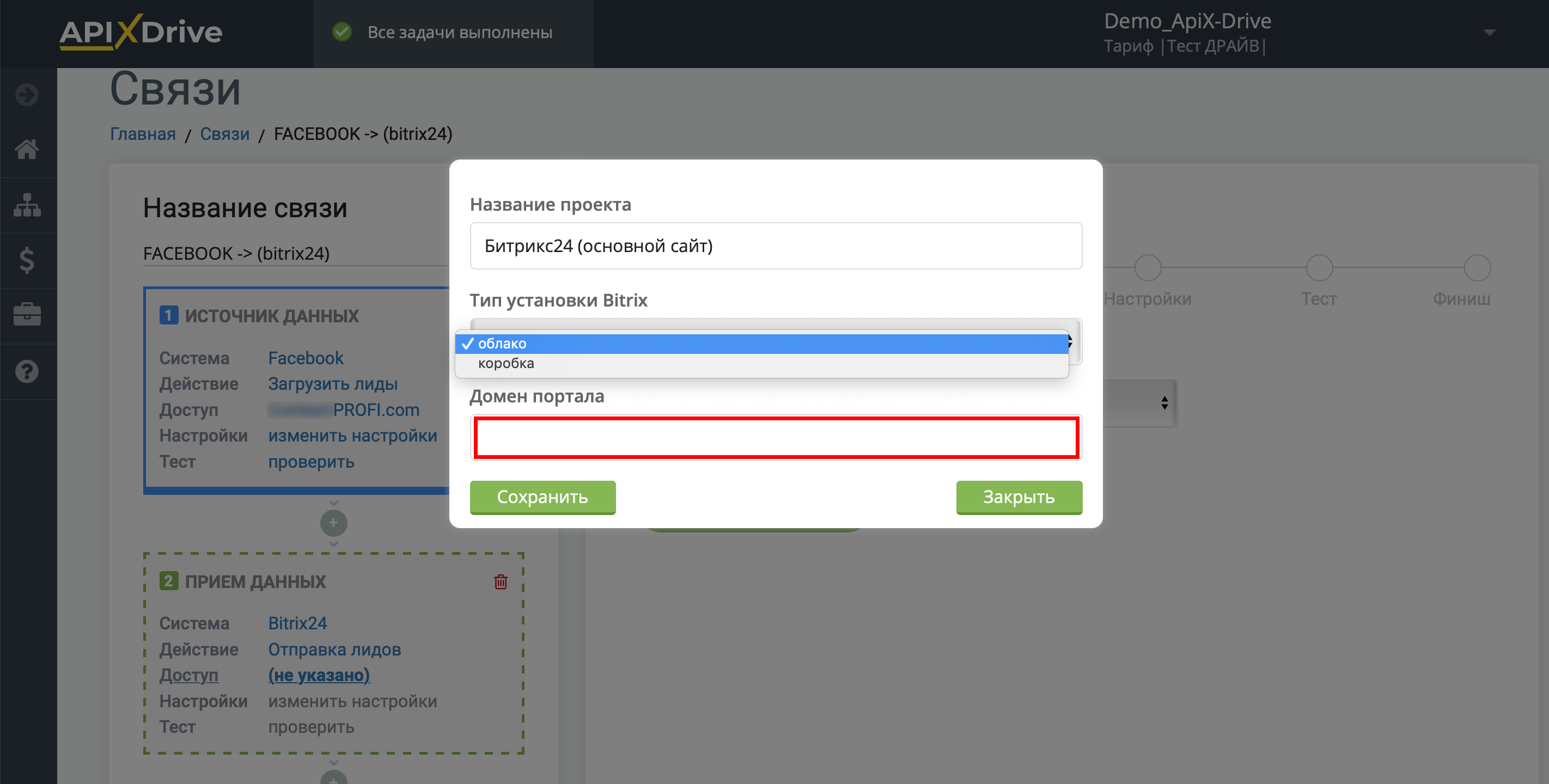Click the ApiX-Drive logo

(x=141, y=33)
